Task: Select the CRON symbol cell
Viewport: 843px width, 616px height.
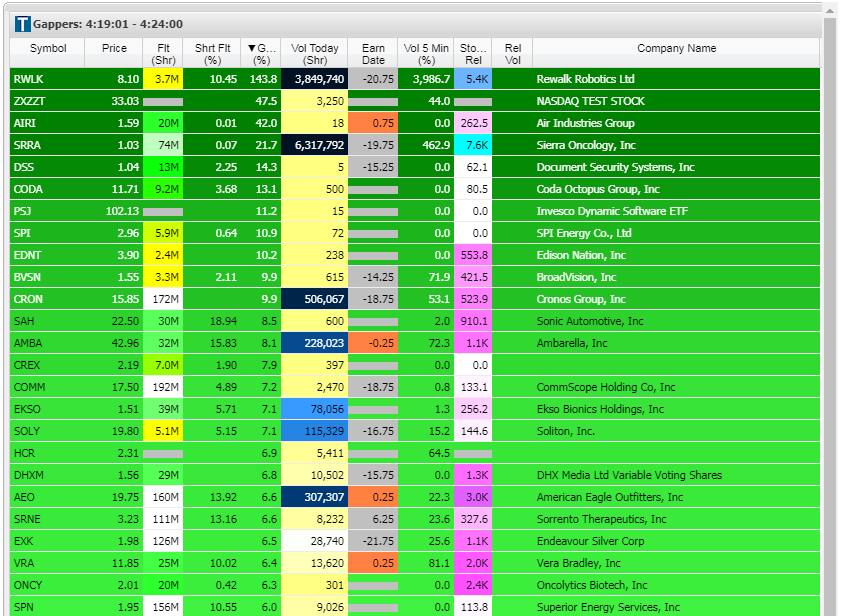Action: [x=48, y=299]
